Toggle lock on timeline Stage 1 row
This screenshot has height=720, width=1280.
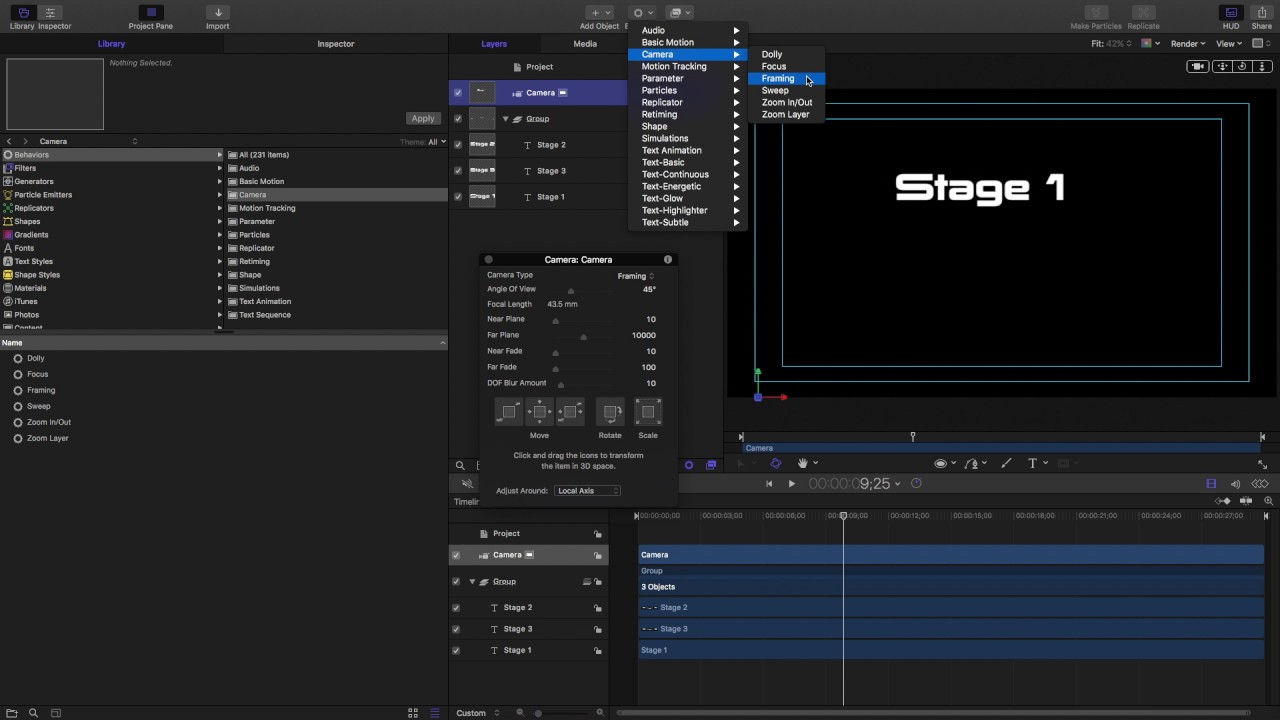coord(598,651)
